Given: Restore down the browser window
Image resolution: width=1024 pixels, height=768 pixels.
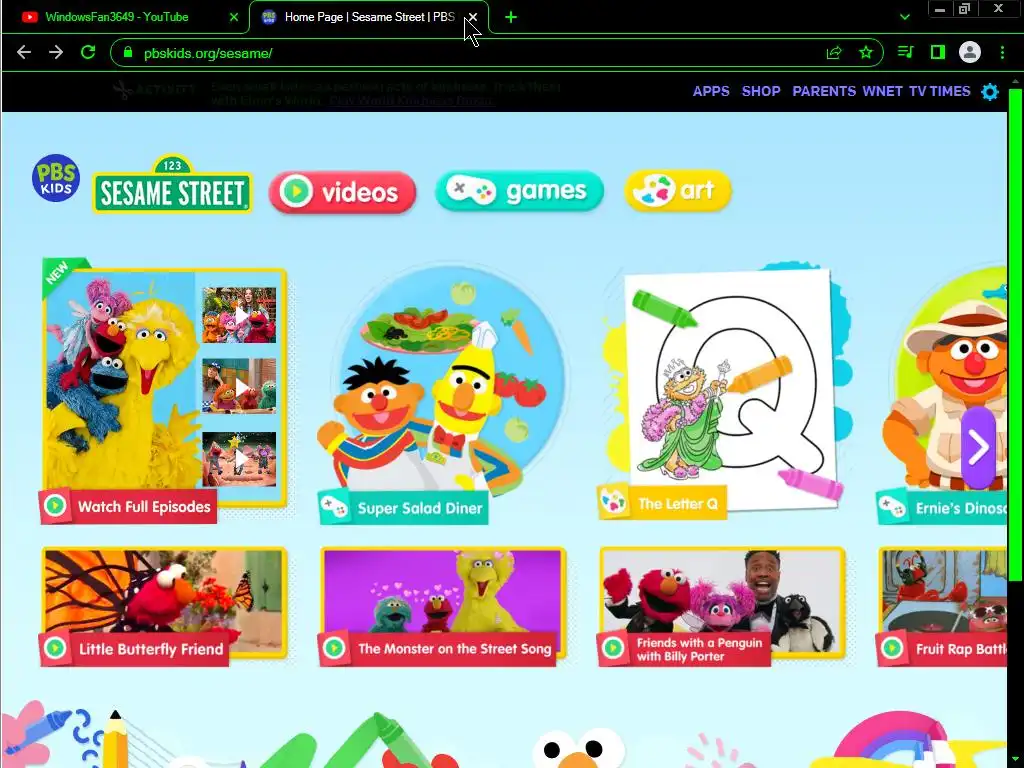Looking at the screenshot, I should point(965,9).
